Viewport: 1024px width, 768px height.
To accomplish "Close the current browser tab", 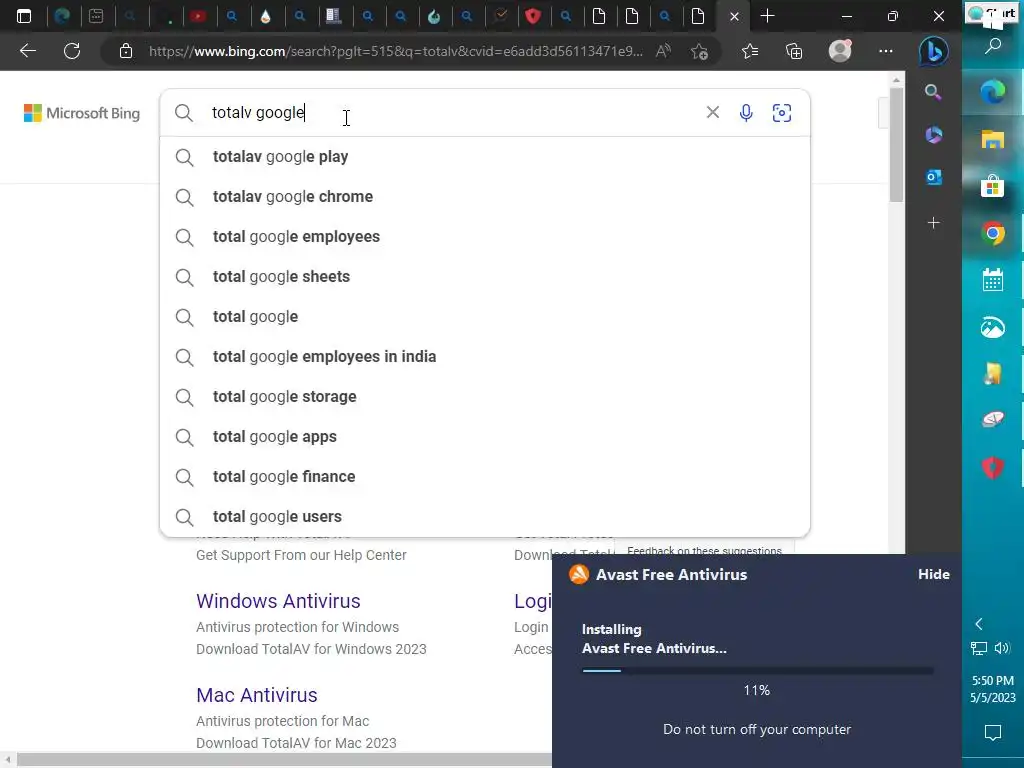I will pyautogui.click(x=734, y=17).
